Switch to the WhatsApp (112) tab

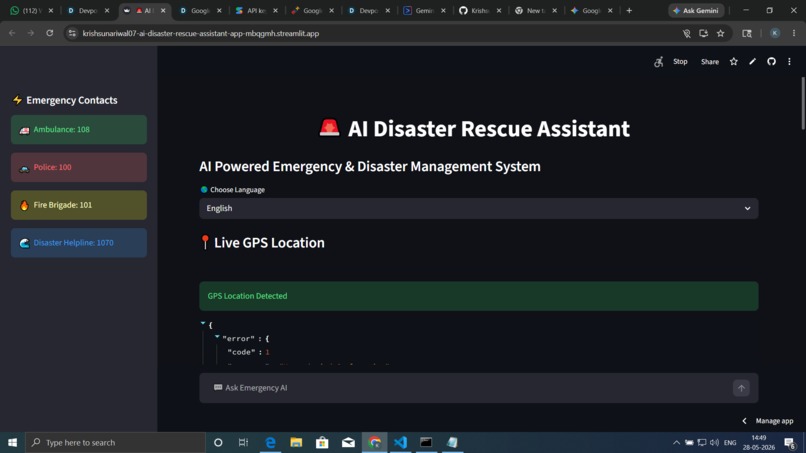31,10
